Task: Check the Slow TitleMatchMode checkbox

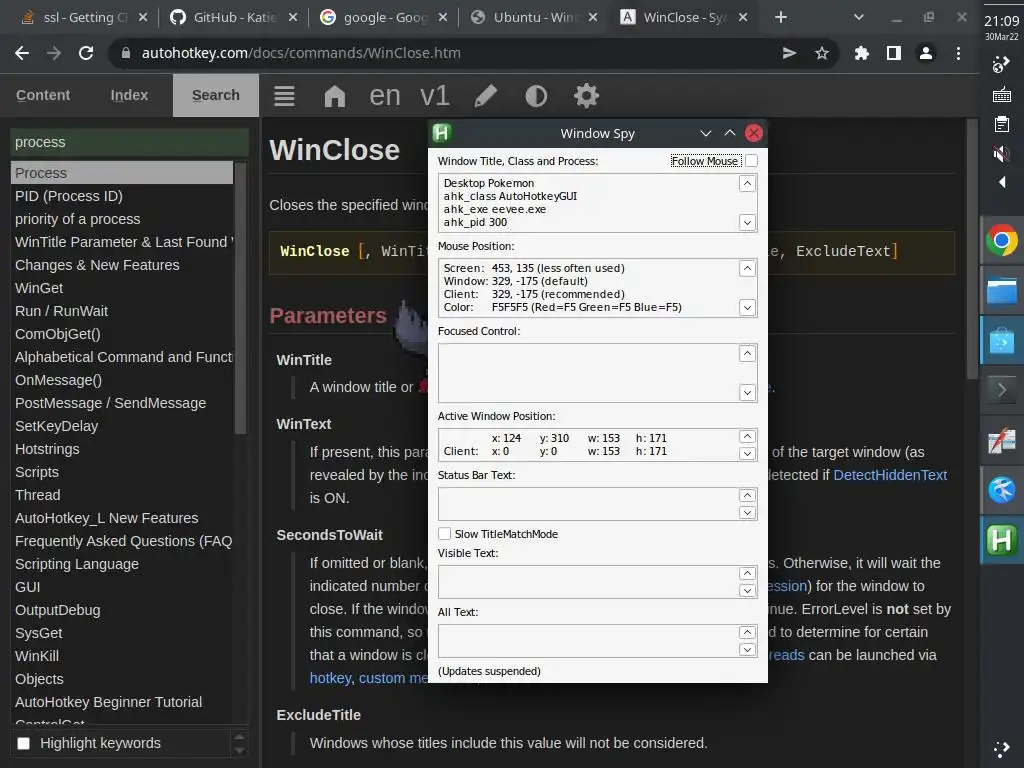Action: [445, 534]
